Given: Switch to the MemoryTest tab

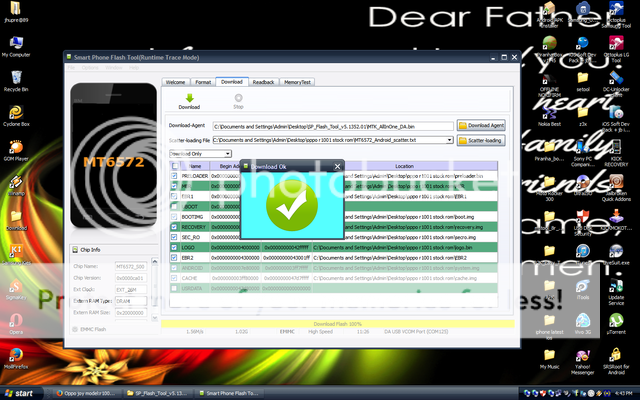Looking at the screenshot, I should pyautogui.click(x=297, y=81).
